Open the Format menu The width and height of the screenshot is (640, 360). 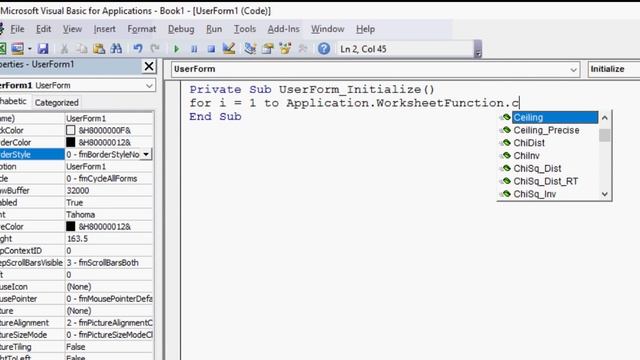(x=142, y=29)
